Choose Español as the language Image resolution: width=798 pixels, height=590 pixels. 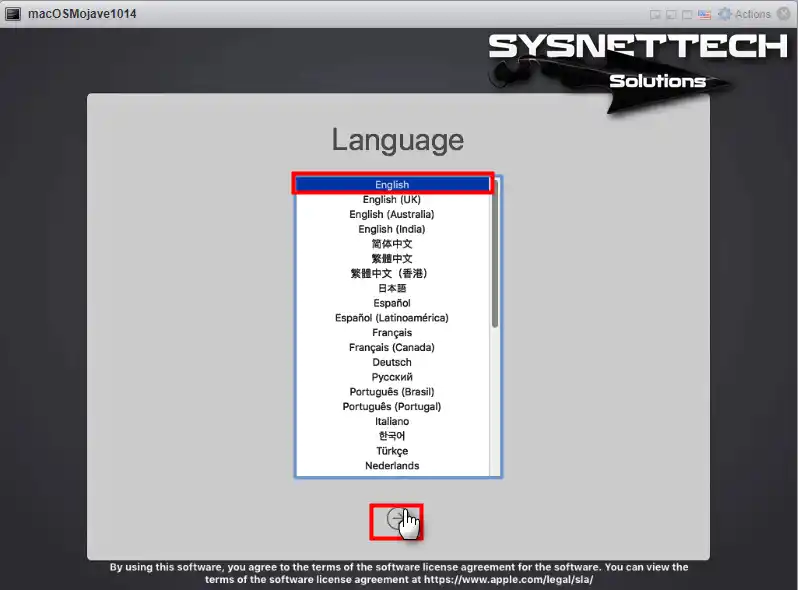(392, 303)
